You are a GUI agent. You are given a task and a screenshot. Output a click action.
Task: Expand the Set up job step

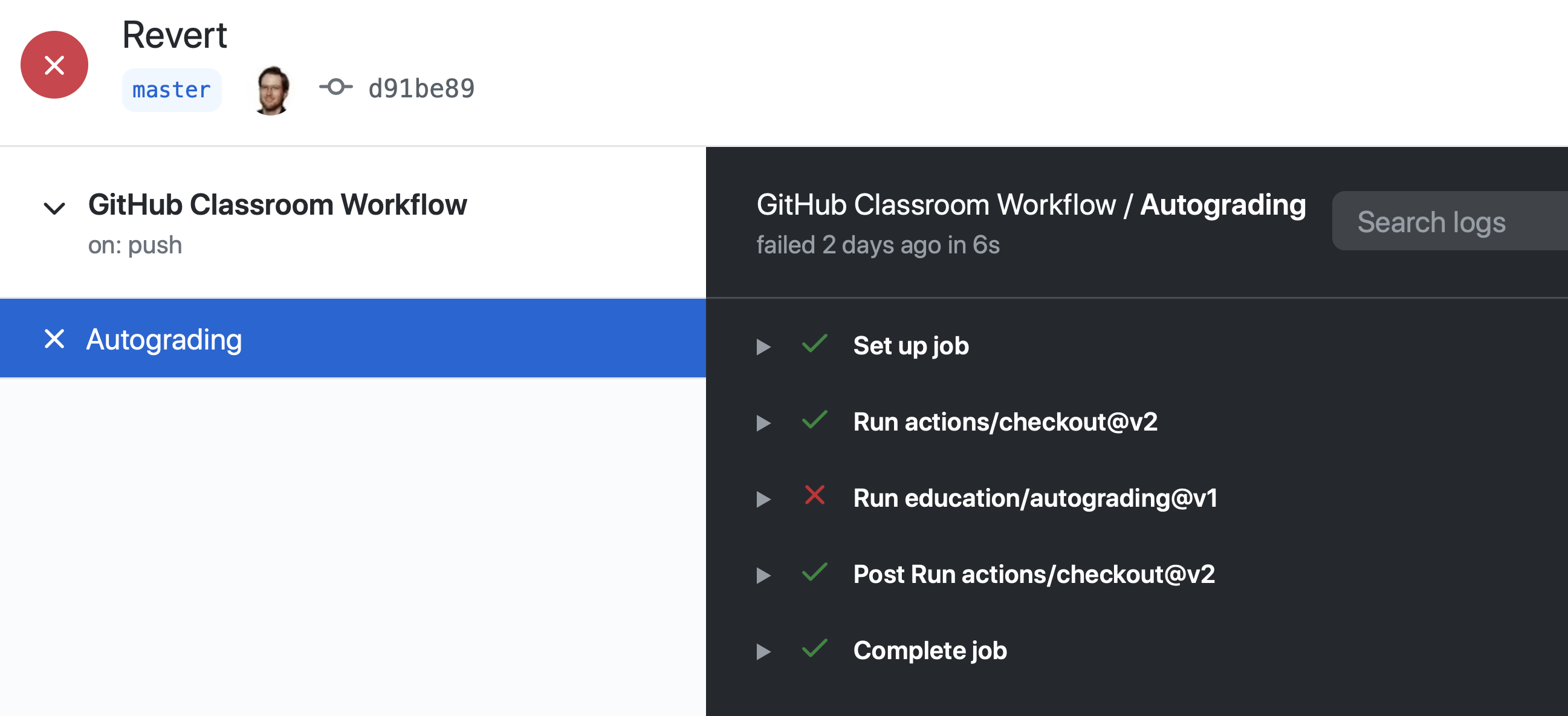[763, 347]
